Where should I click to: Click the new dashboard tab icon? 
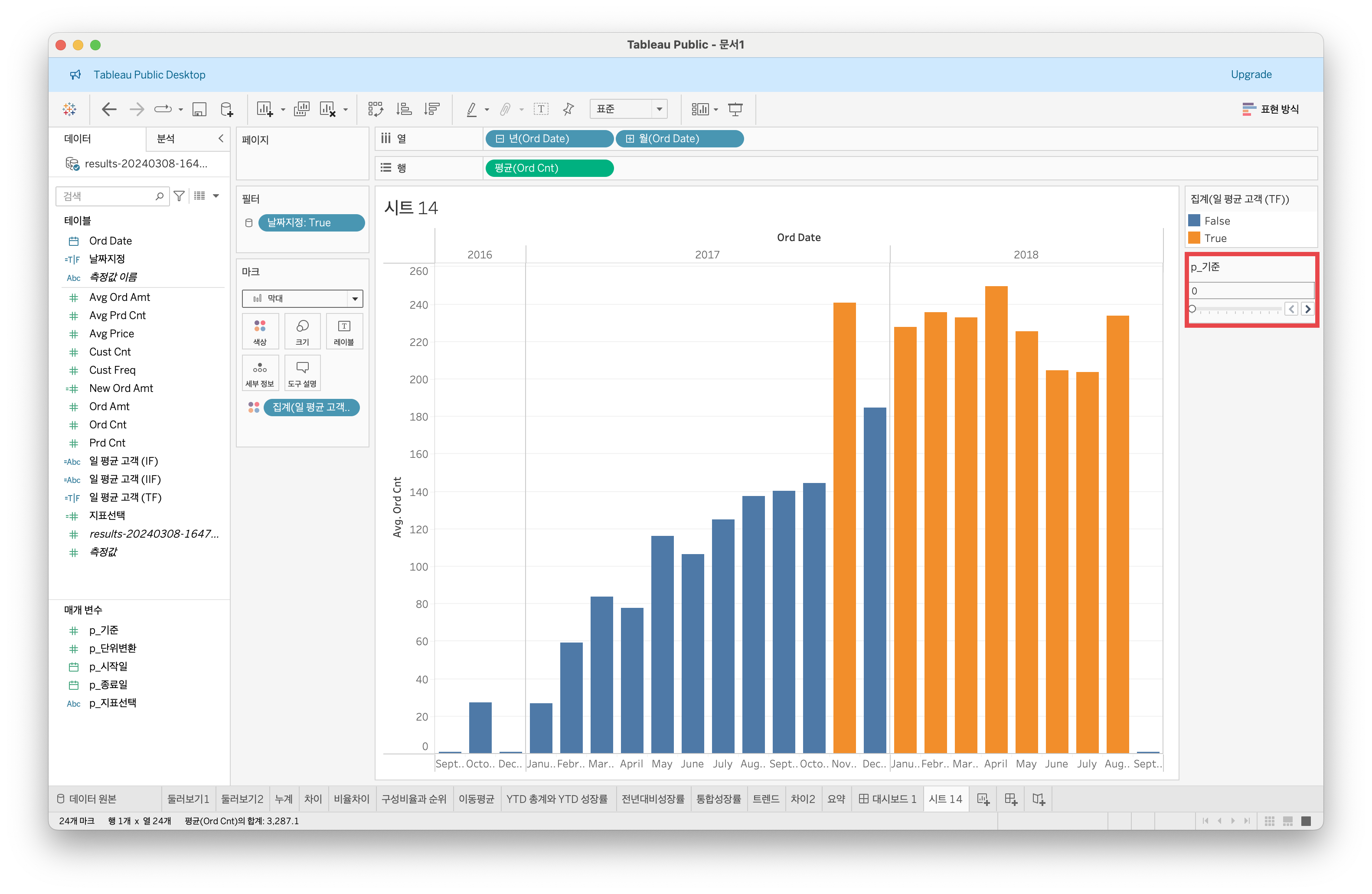point(1010,799)
